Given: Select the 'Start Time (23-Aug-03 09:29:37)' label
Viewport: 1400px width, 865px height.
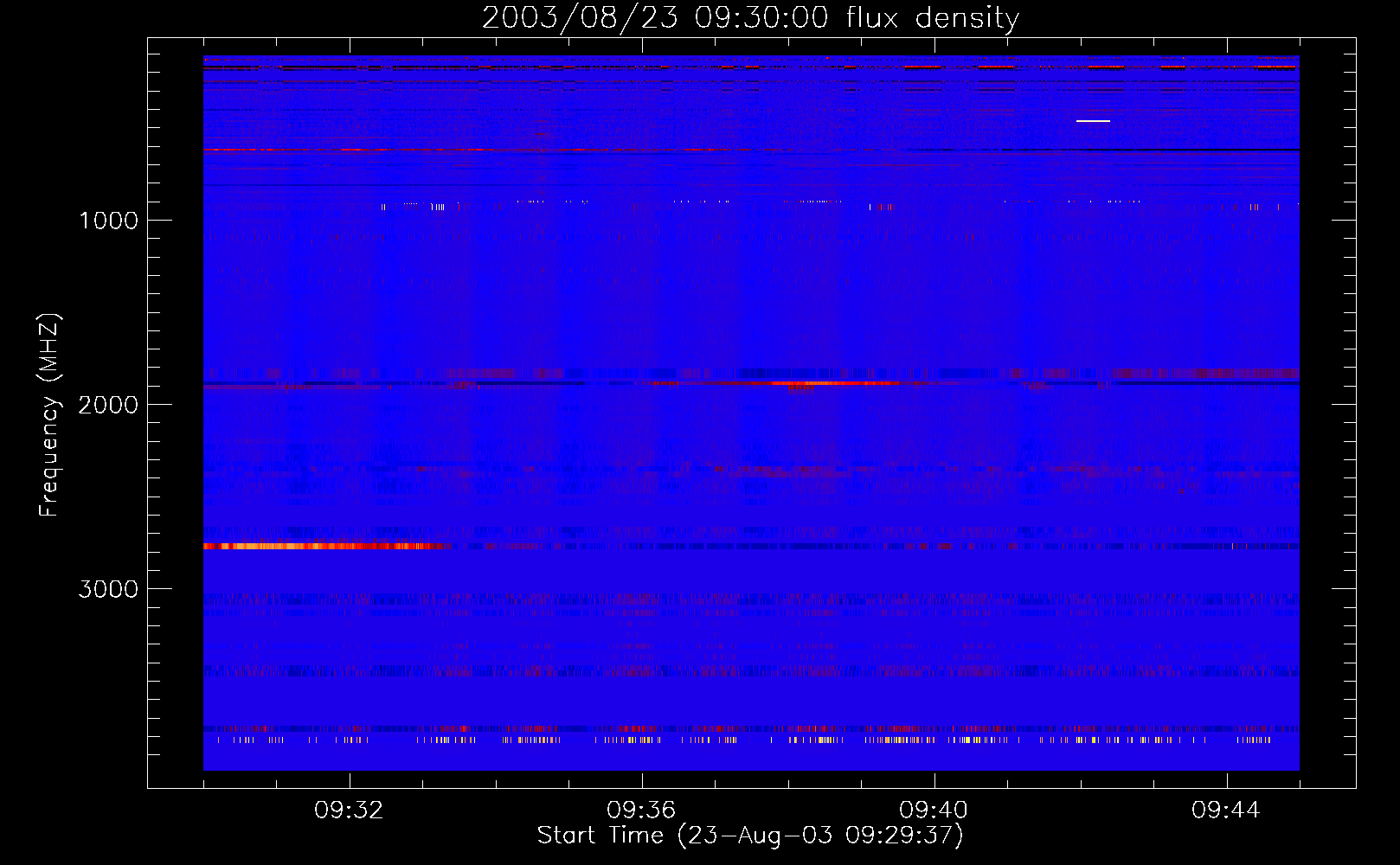Looking at the screenshot, I should (x=750, y=836).
